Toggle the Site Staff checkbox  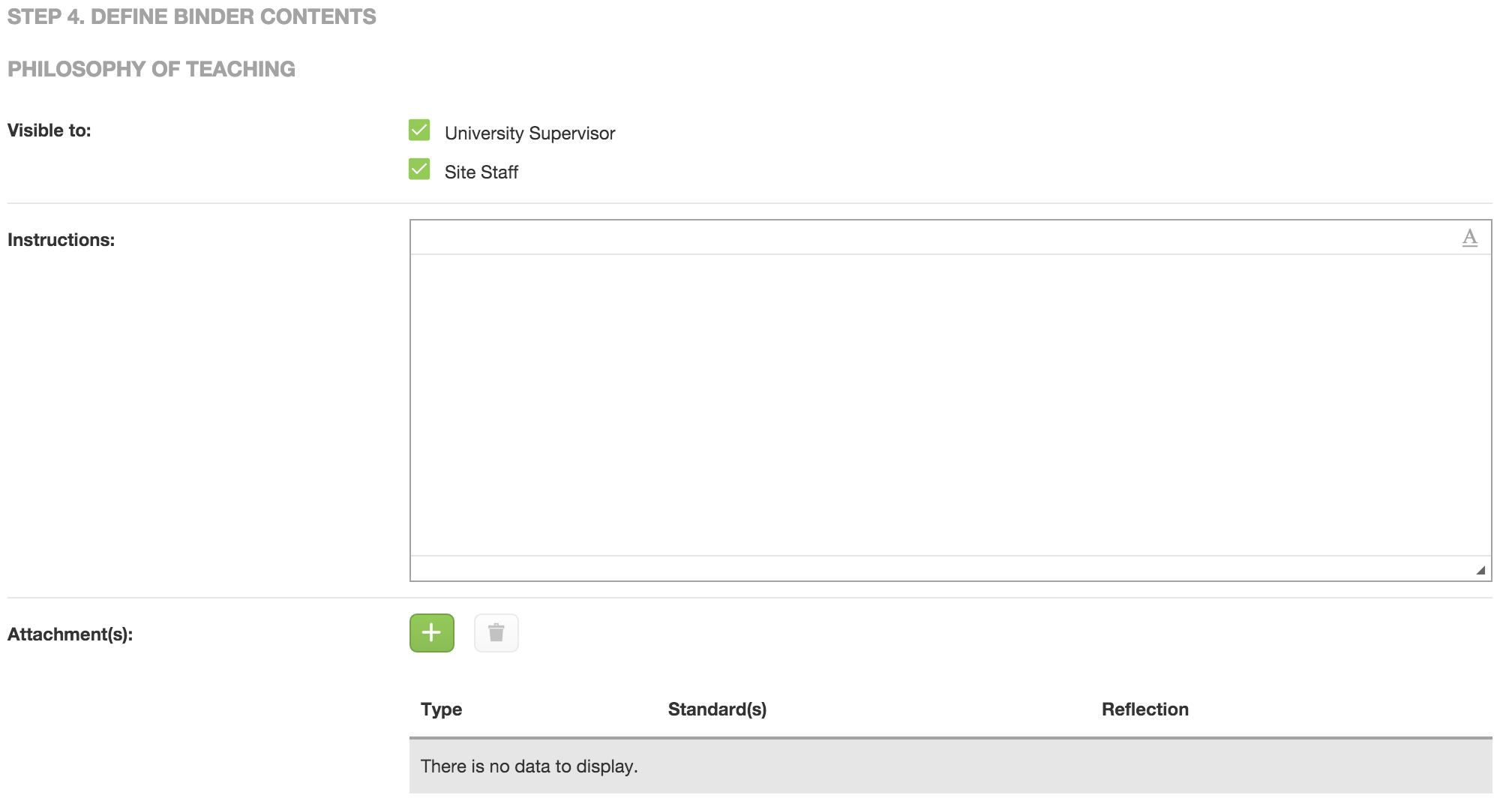419,169
